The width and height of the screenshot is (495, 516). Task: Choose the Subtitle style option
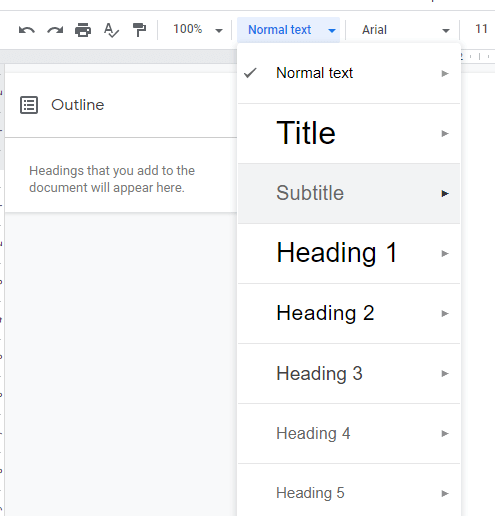pos(349,193)
